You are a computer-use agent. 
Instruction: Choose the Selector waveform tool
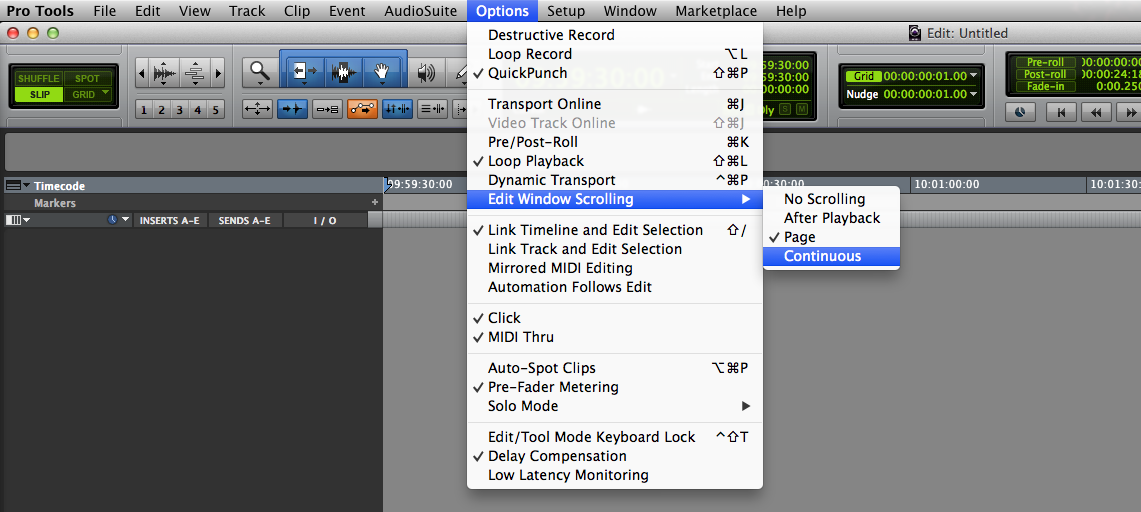tap(343, 72)
